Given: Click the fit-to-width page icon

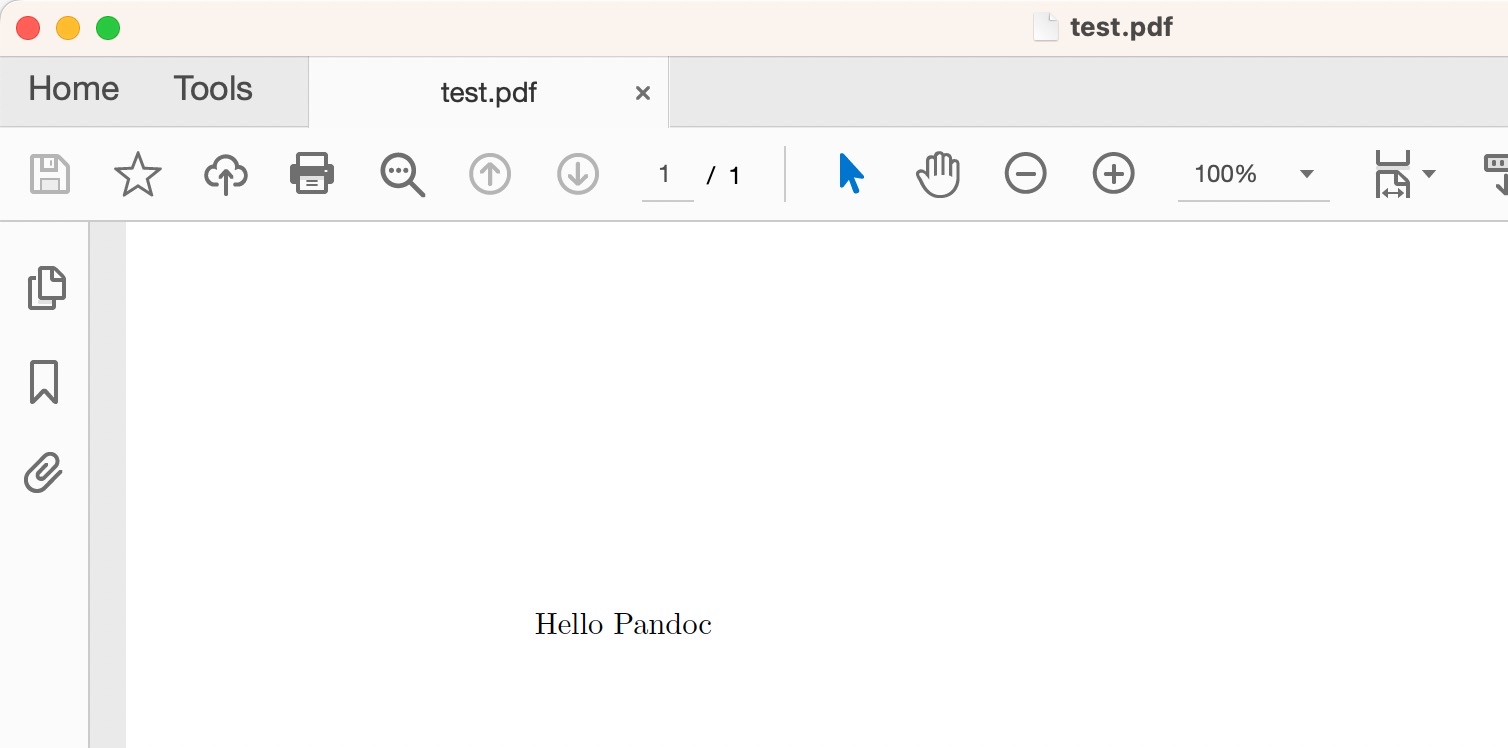Looking at the screenshot, I should pyautogui.click(x=1392, y=174).
